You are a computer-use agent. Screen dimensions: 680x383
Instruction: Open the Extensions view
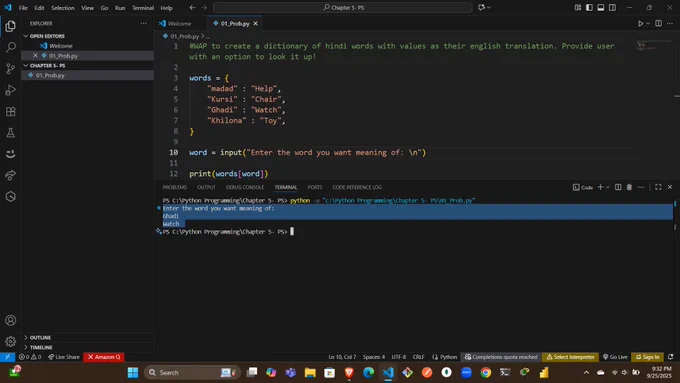tap(10, 111)
